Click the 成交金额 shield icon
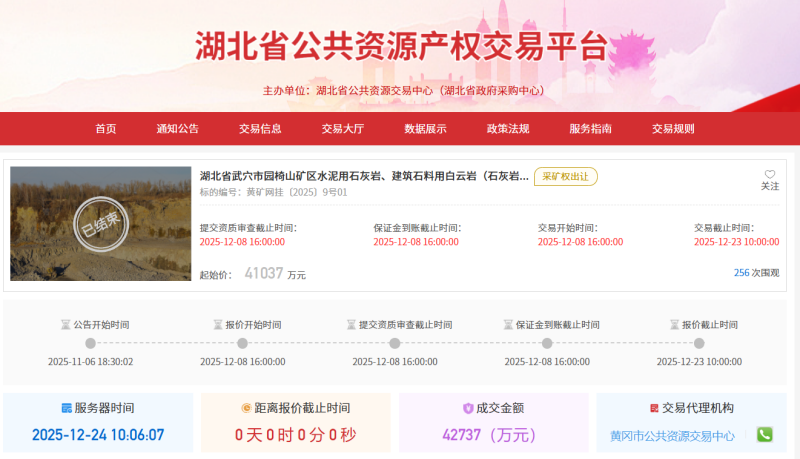 (467, 408)
